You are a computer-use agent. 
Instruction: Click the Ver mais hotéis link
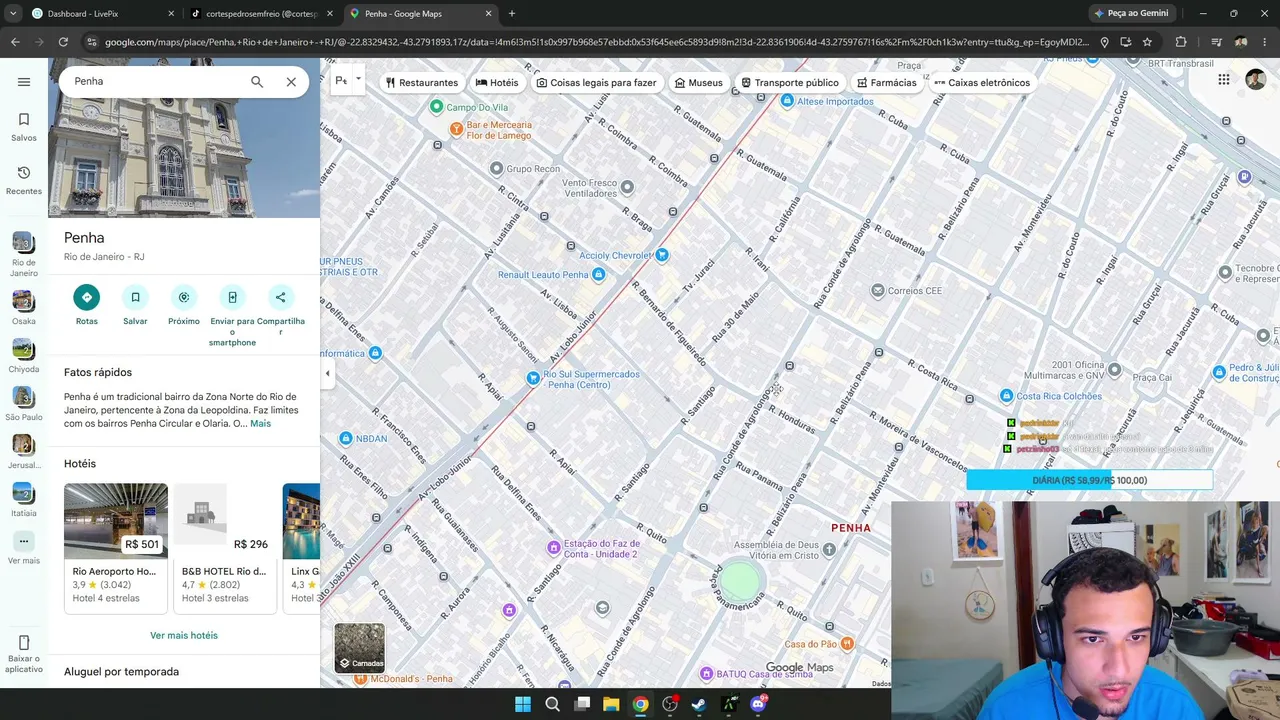tap(184, 636)
